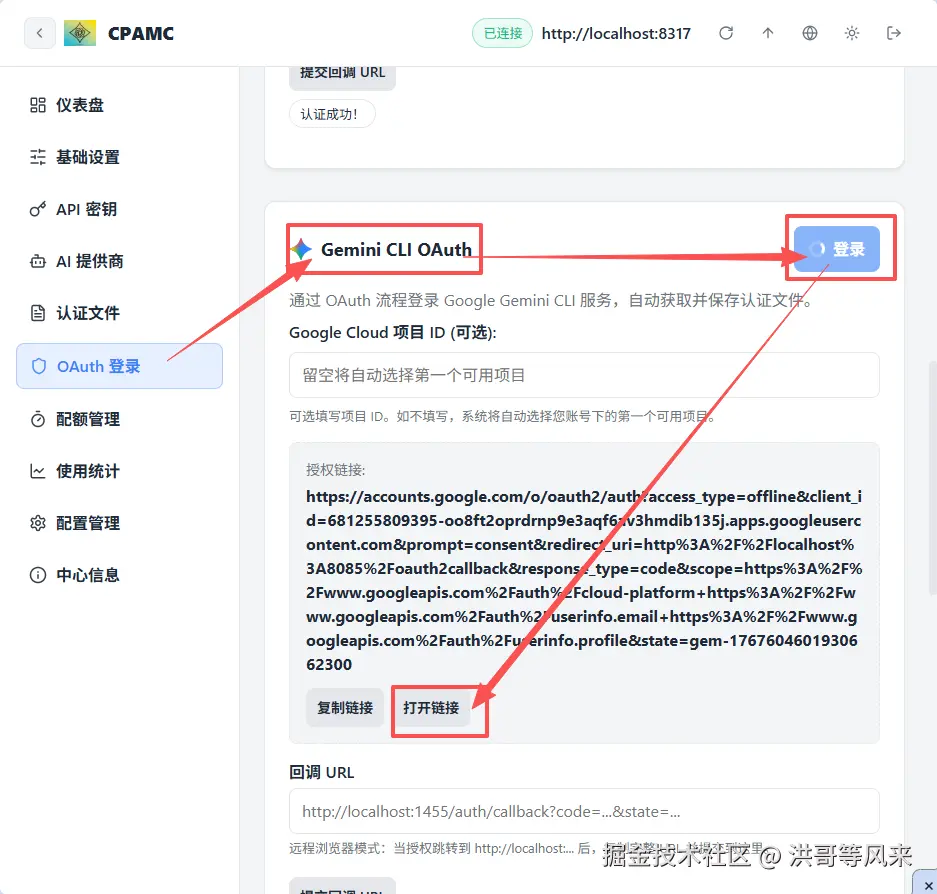Click the blue 登录 login button
Screen dimensions: 937x894
839,248
